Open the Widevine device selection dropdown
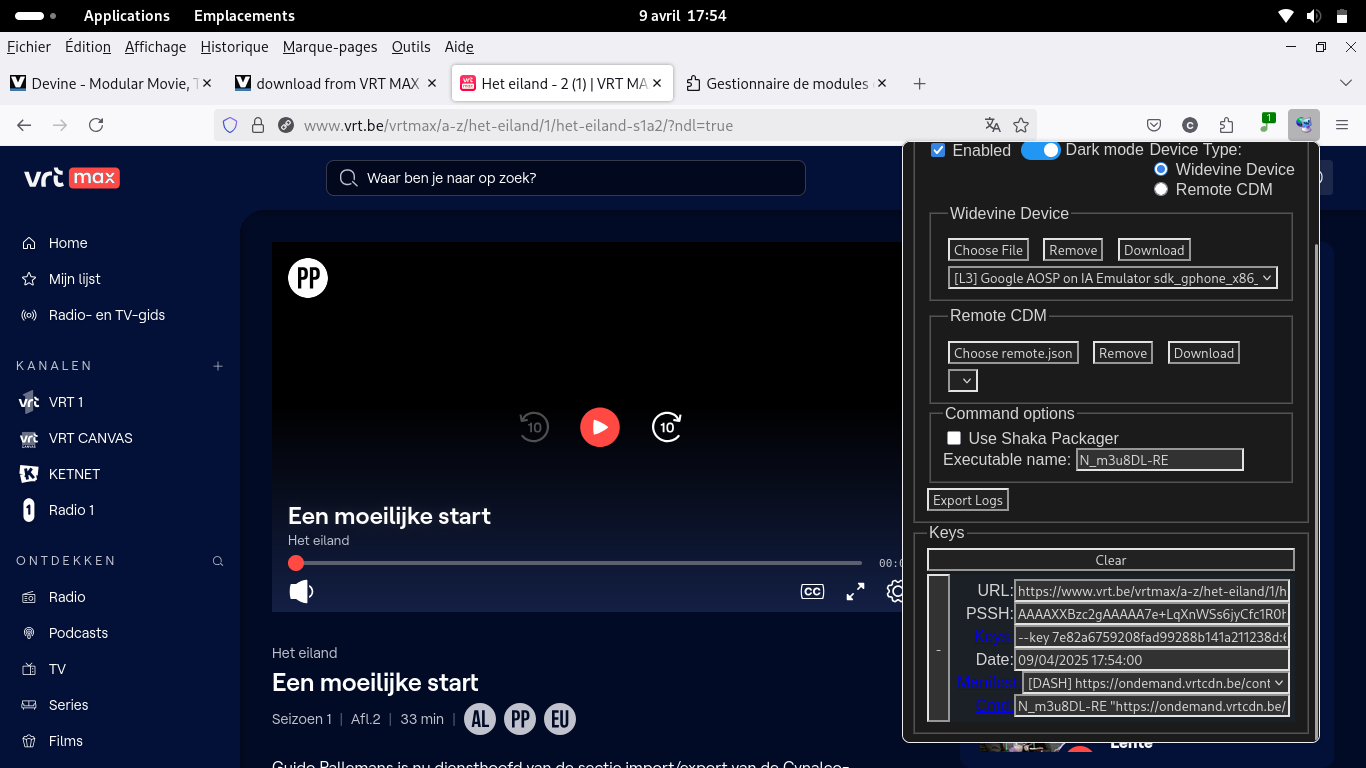 (1113, 278)
